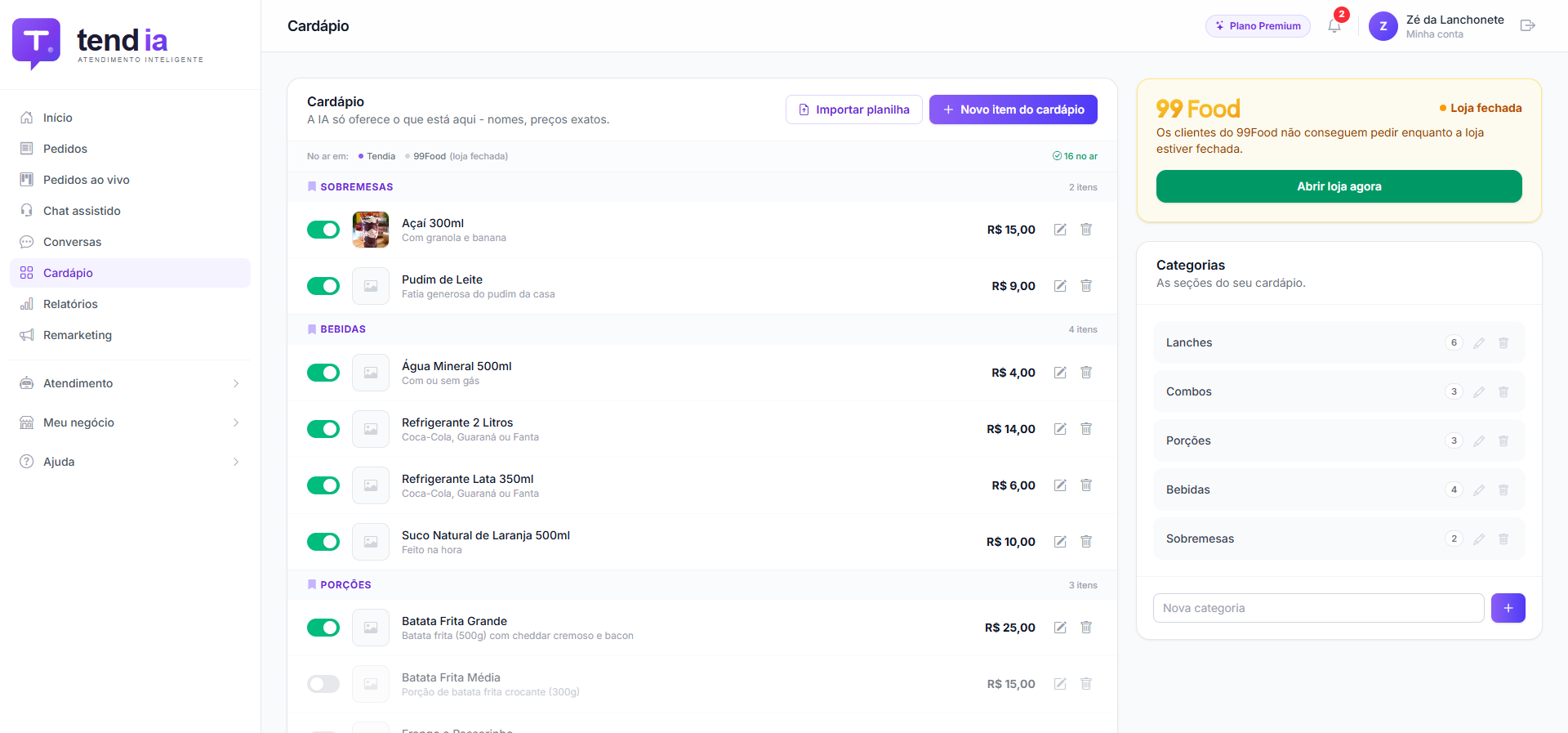Edit the Suco Natural de Laranja item

click(1060, 542)
